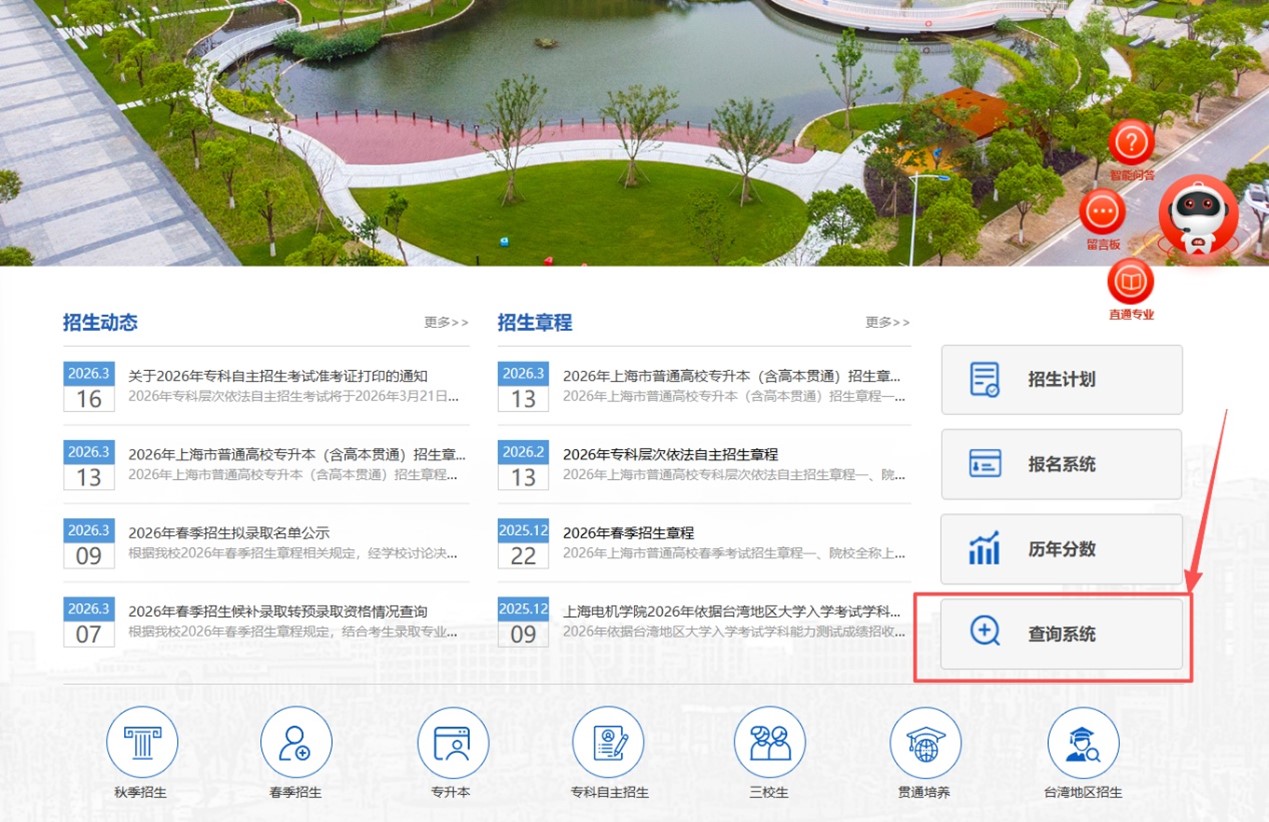Select the 春季招生 circular icon
Image resolution: width=1269 pixels, height=822 pixels.
pos(295,742)
